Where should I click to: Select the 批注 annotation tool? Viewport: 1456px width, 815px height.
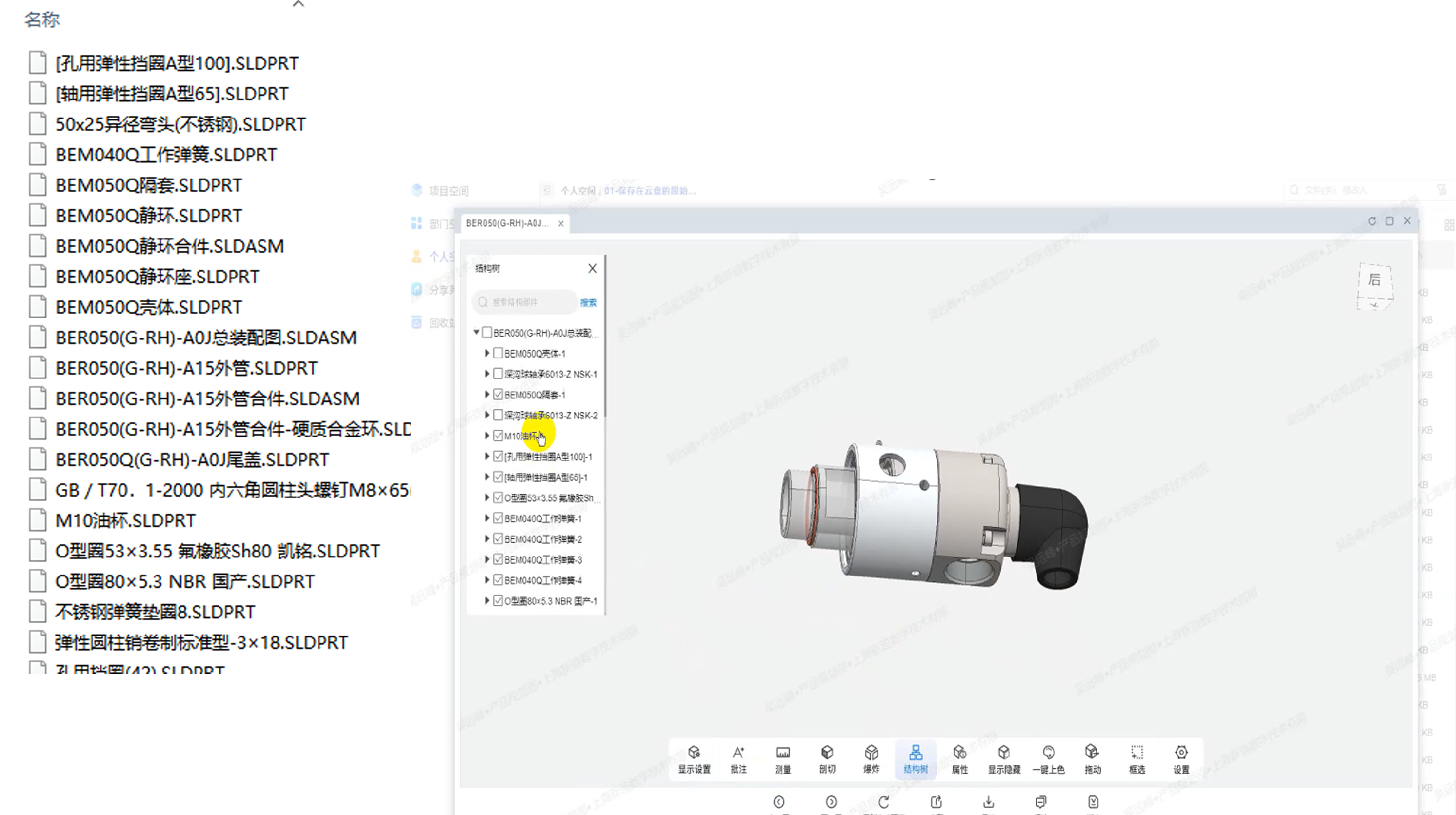click(x=738, y=758)
